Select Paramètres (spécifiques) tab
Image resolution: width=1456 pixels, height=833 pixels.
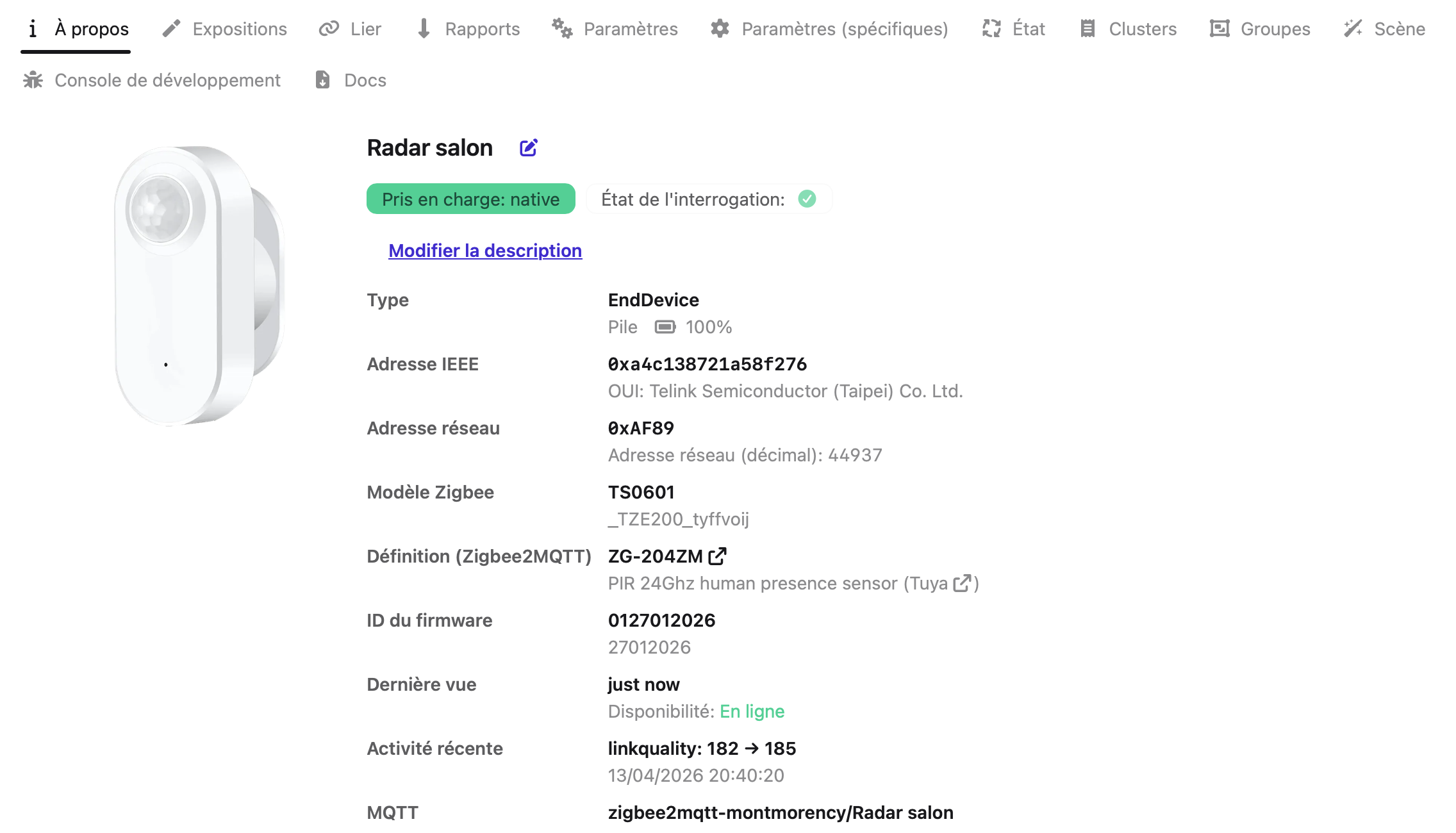click(x=829, y=29)
